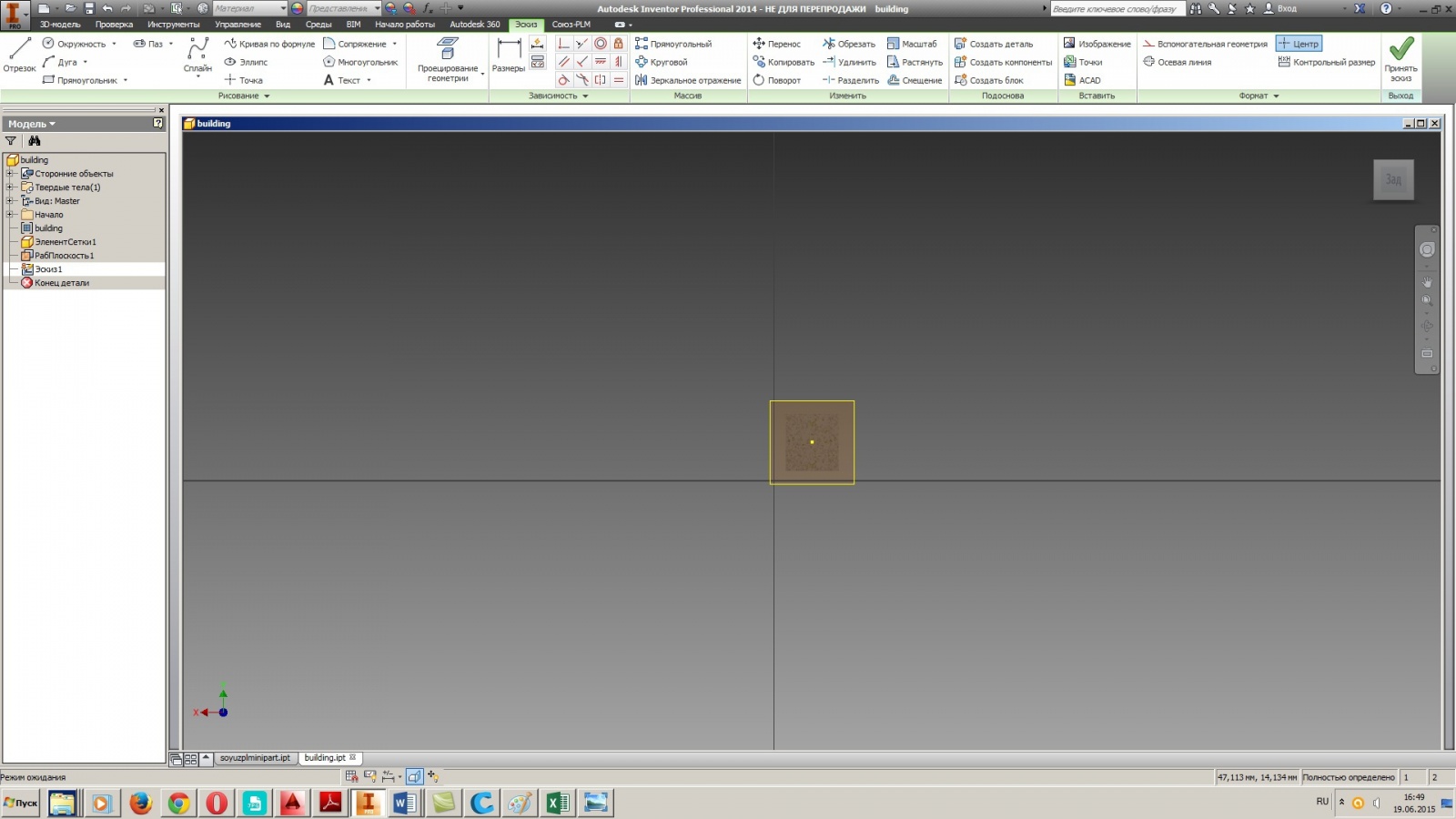This screenshot has width=1456, height=819.
Task: Open the Autodesk 360 ribbon tab
Action: (475, 25)
